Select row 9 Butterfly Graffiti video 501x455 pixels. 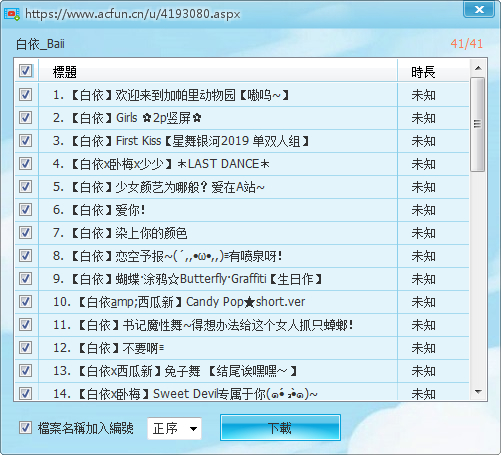coord(242,279)
